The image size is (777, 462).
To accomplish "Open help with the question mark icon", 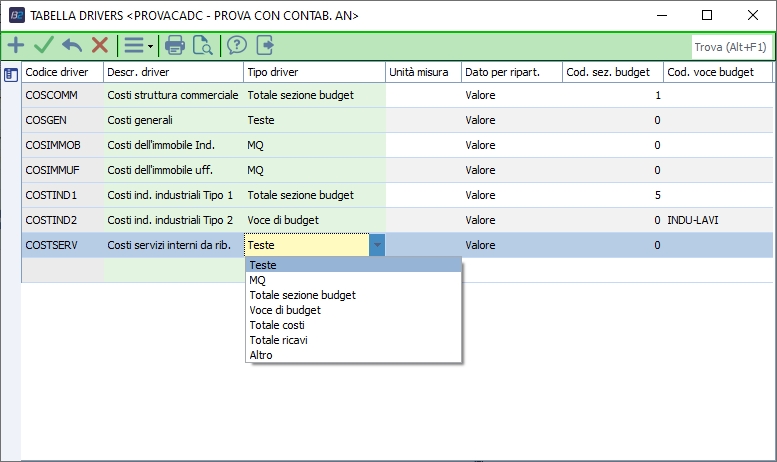I will pos(237,45).
